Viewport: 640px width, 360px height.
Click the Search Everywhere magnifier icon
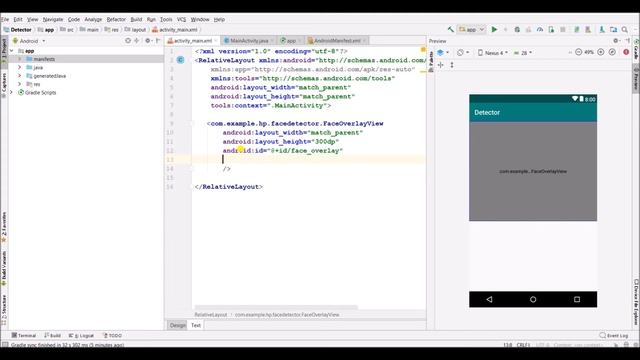click(x=625, y=29)
